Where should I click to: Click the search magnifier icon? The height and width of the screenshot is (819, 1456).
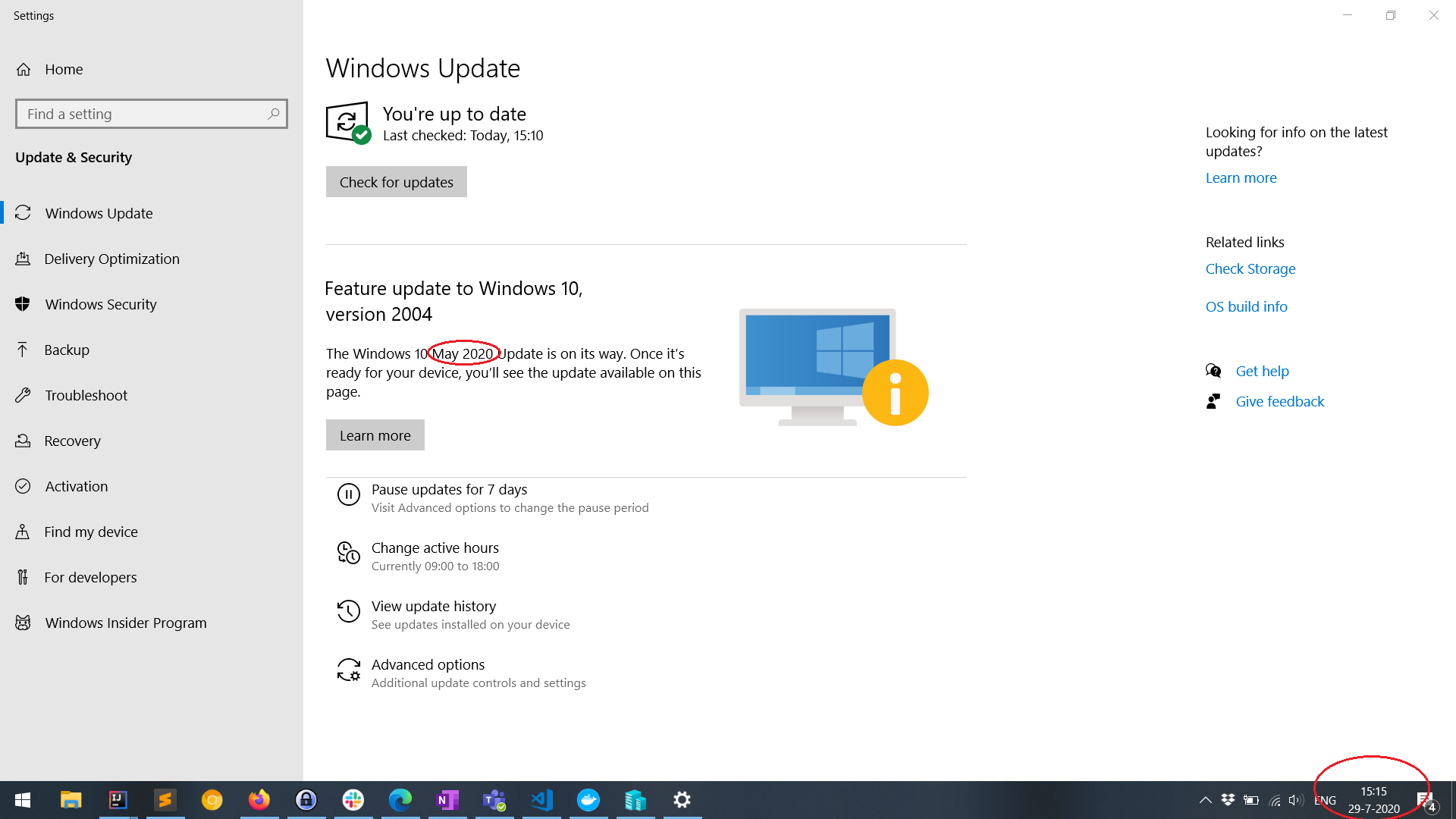pyautogui.click(x=274, y=114)
